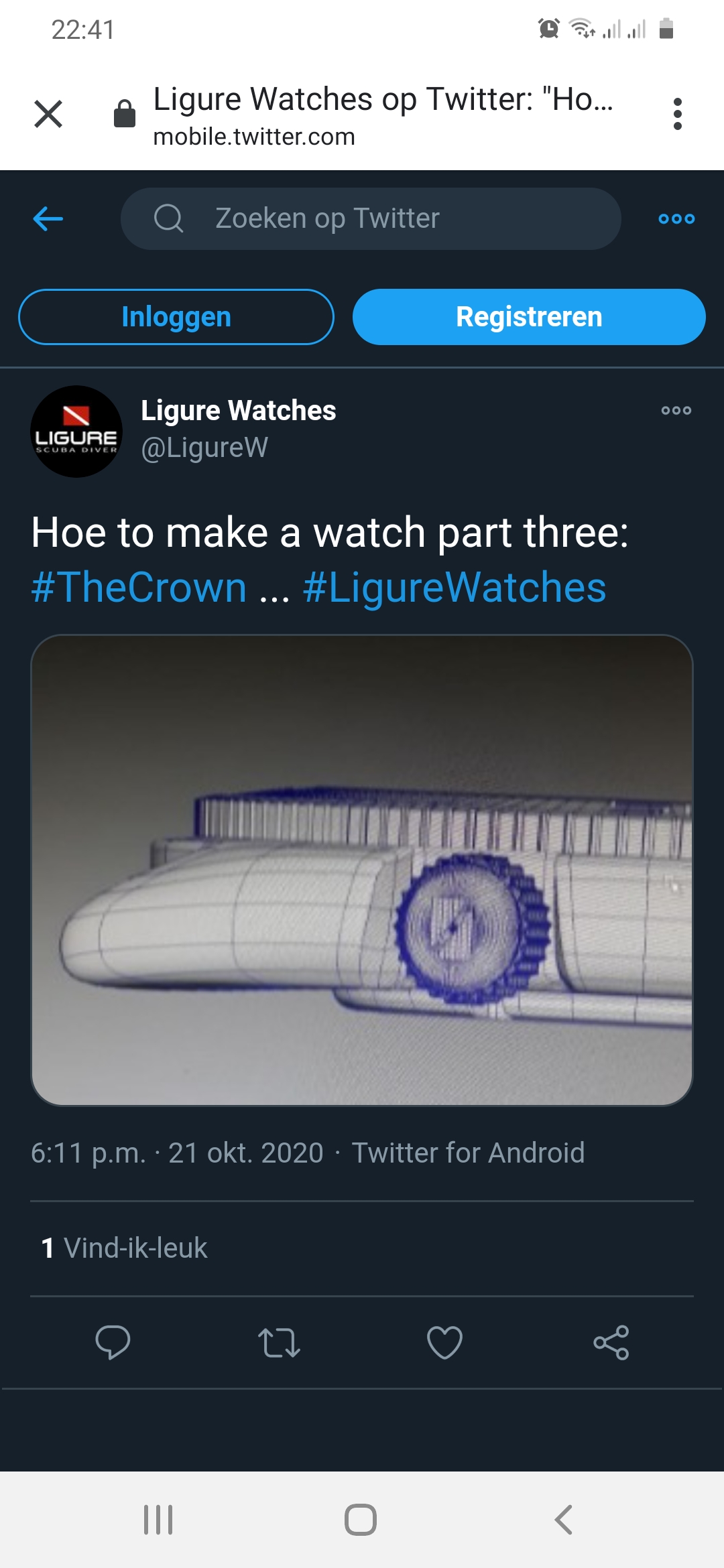Tap the Inloggen button
The width and height of the screenshot is (724, 1568).
click(176, 317)
